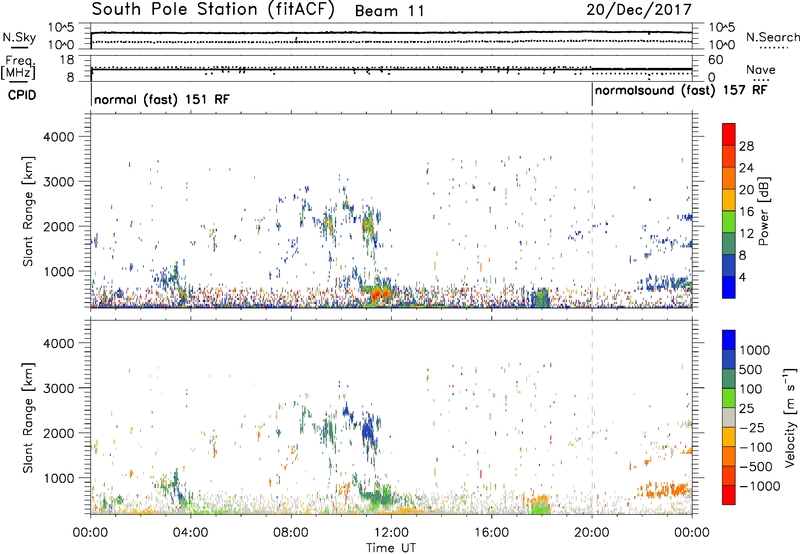Screen dimensions: 800x554
Task: Click the 24 tick on Power colorbar
Action: pyautogui.click(x=746, y=168)
